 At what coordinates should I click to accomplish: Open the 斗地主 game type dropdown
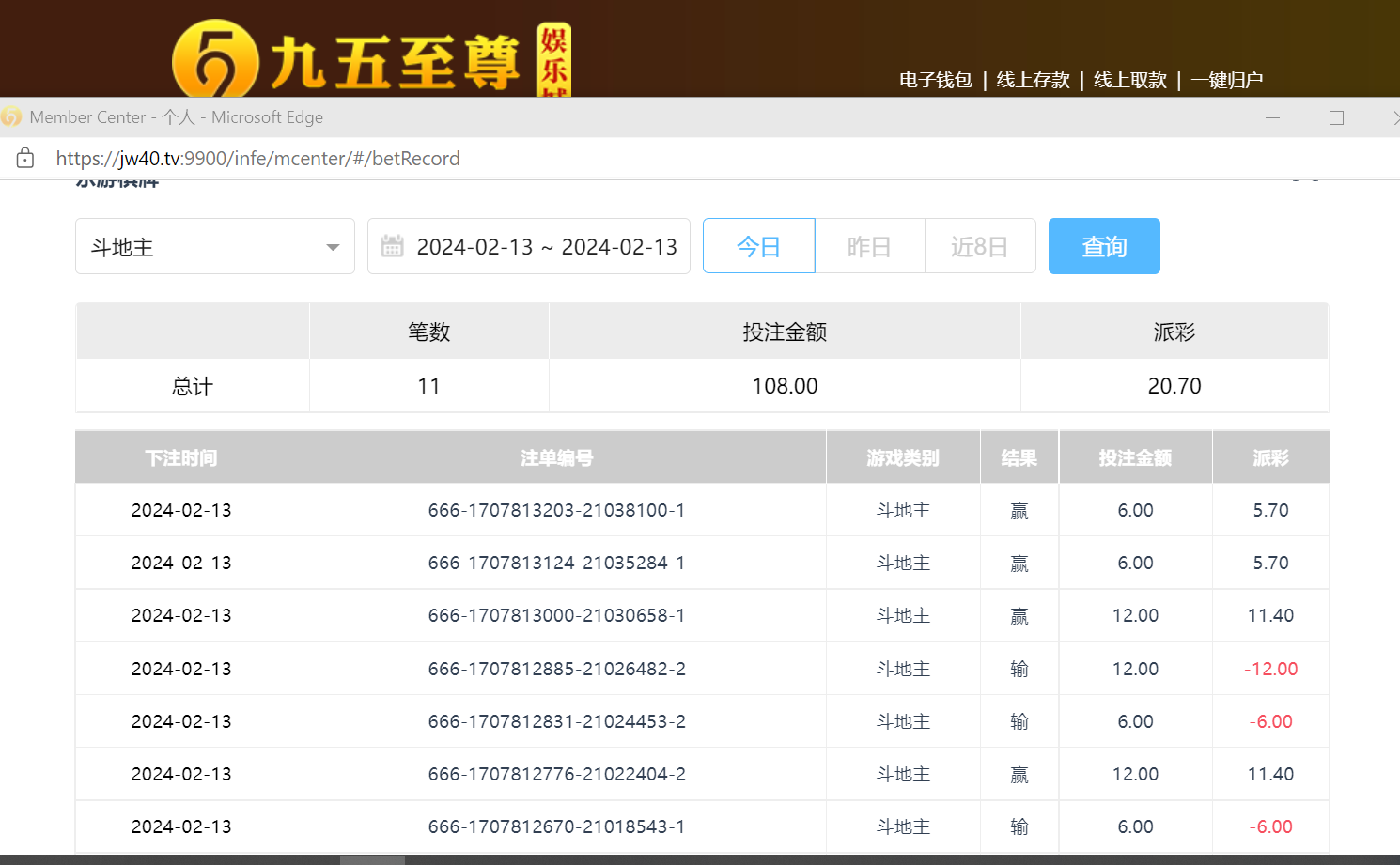(x=214, y=246)
